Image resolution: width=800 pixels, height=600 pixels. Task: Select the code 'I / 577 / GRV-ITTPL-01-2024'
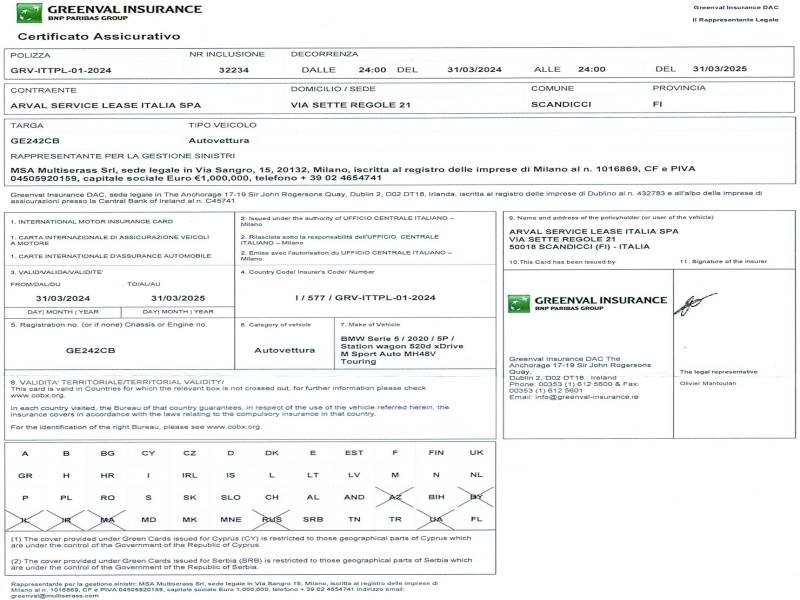(x=365, y=298)
